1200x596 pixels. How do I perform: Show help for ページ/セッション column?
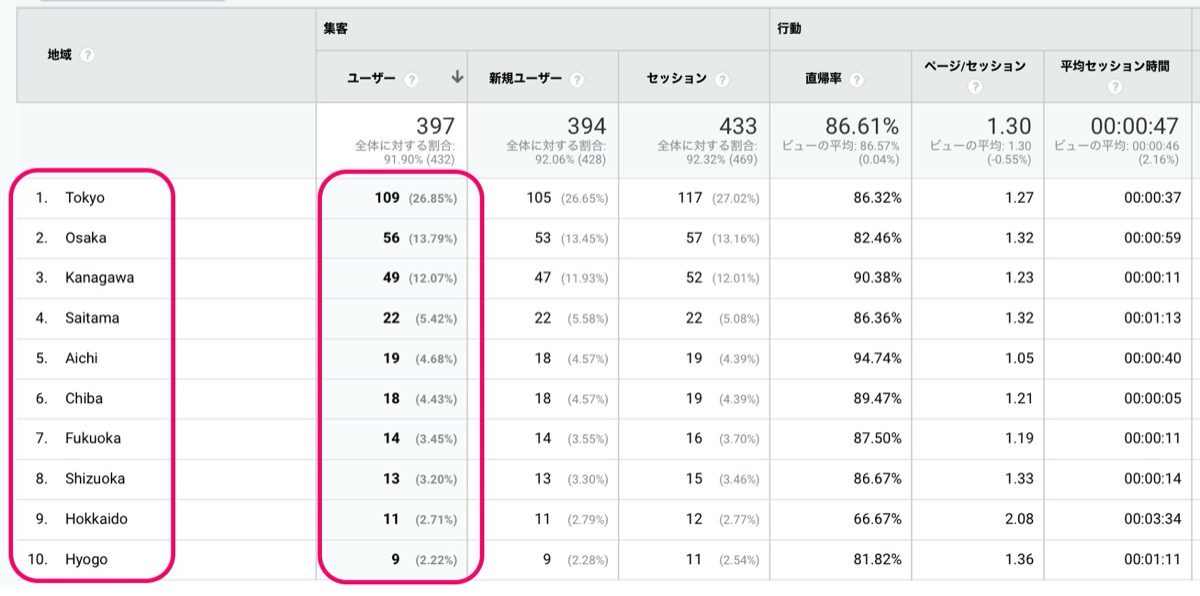pos(975,87)
